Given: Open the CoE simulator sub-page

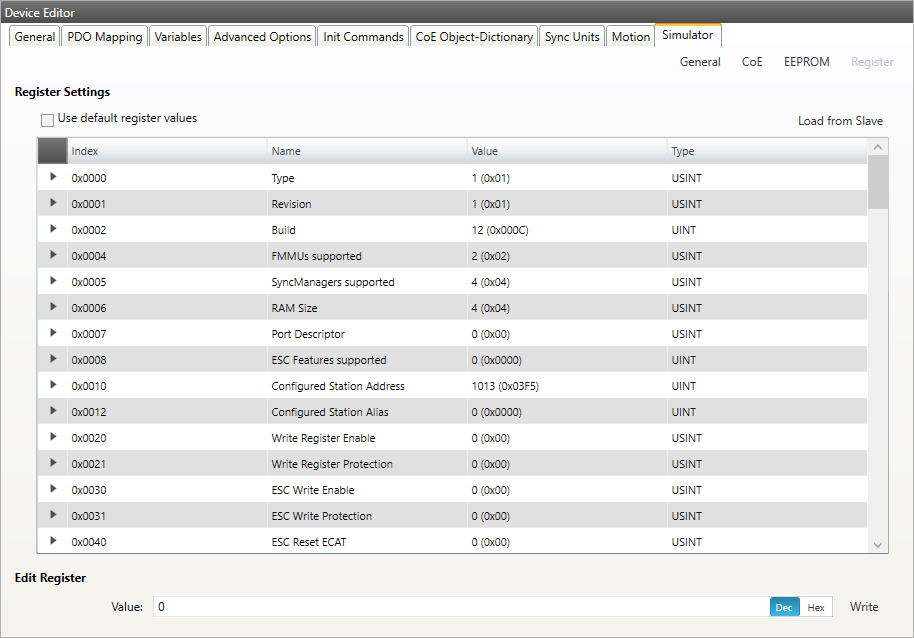Looking at the screenshot, I should pos(752,62).
